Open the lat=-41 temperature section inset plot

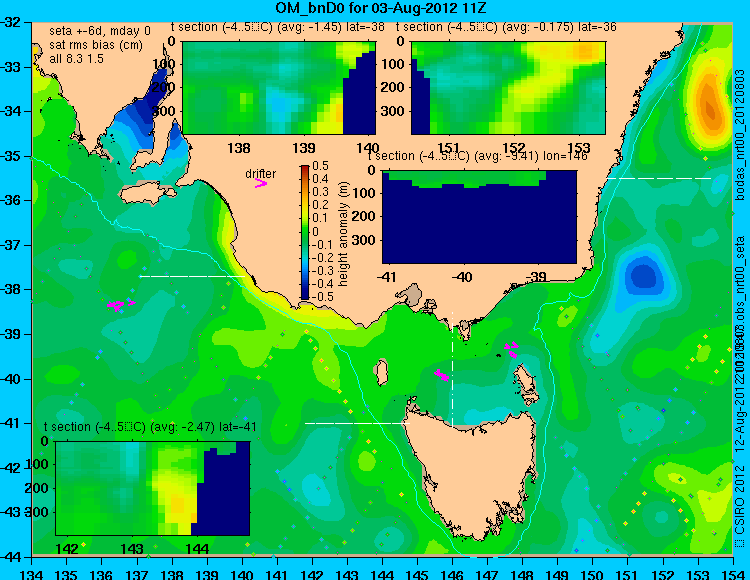pos(153,488)
